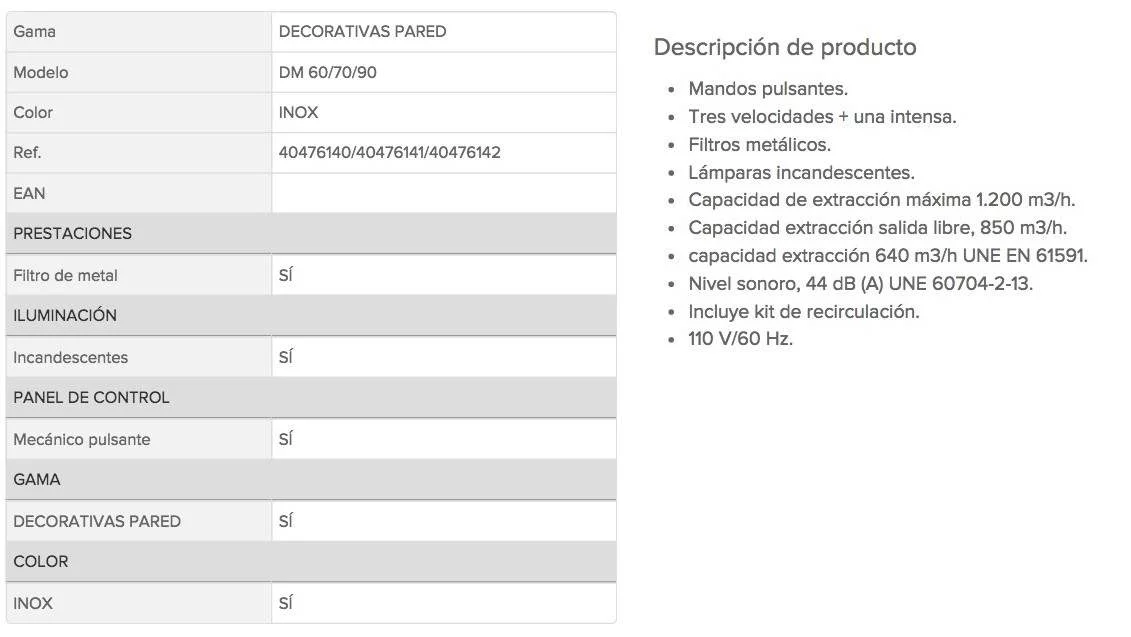Click the GAMA section header

coord(311,479)
